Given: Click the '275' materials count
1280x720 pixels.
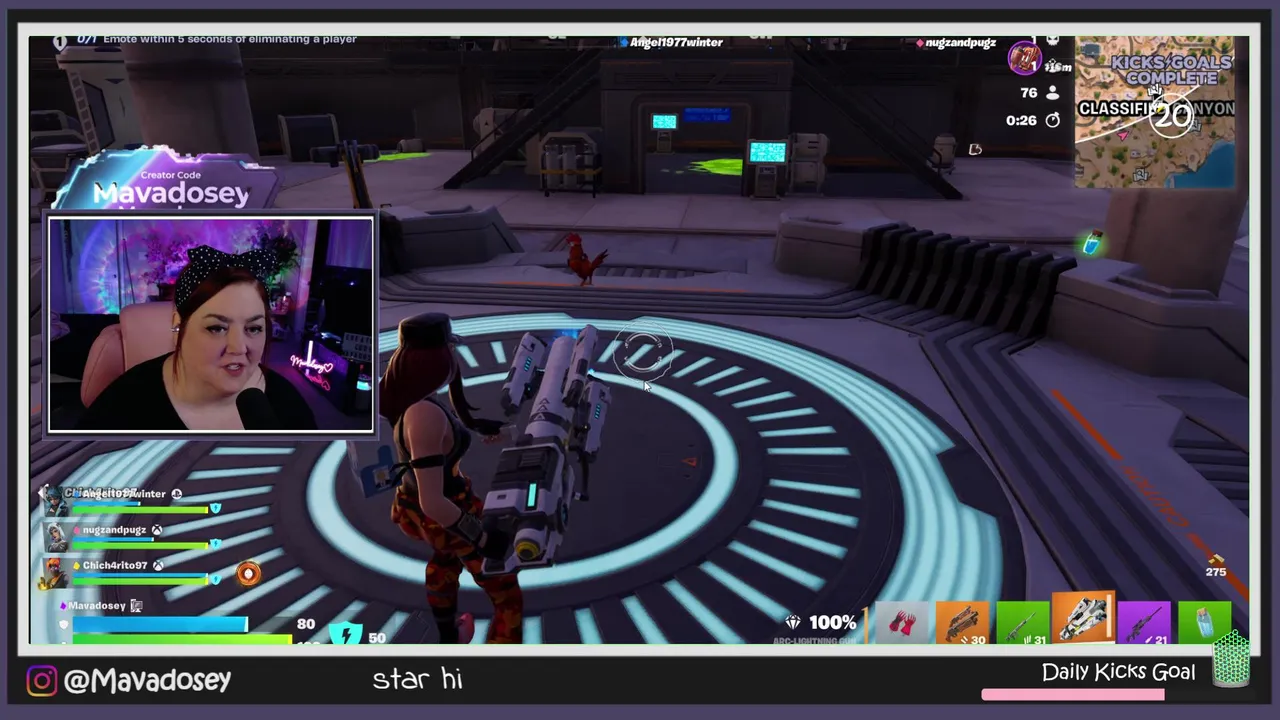Looking at the screenshot, I should click(1216, 572).
